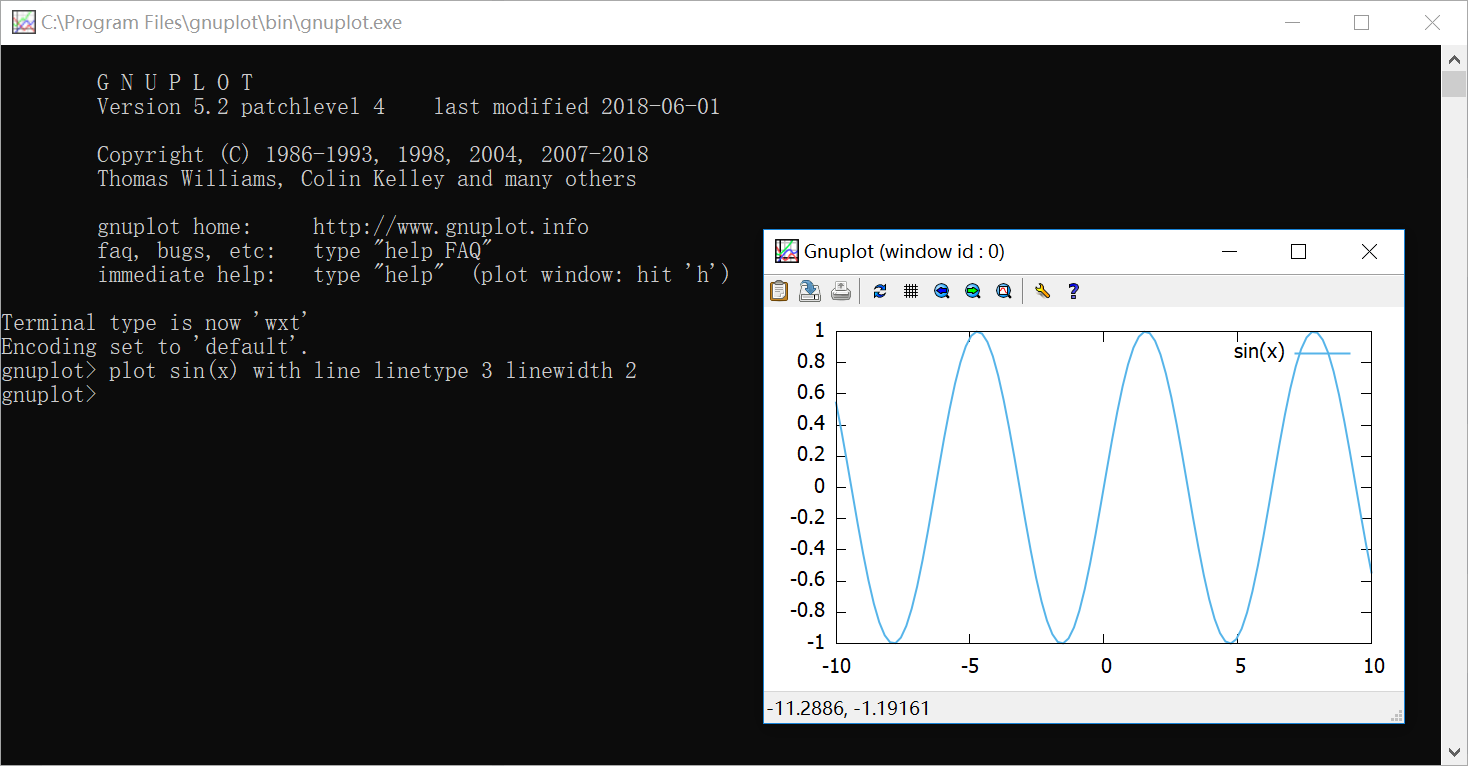Screen dimensions: 1468x766
Task: Click the plot window resize grip corner
Action: tap(1397, 716)
